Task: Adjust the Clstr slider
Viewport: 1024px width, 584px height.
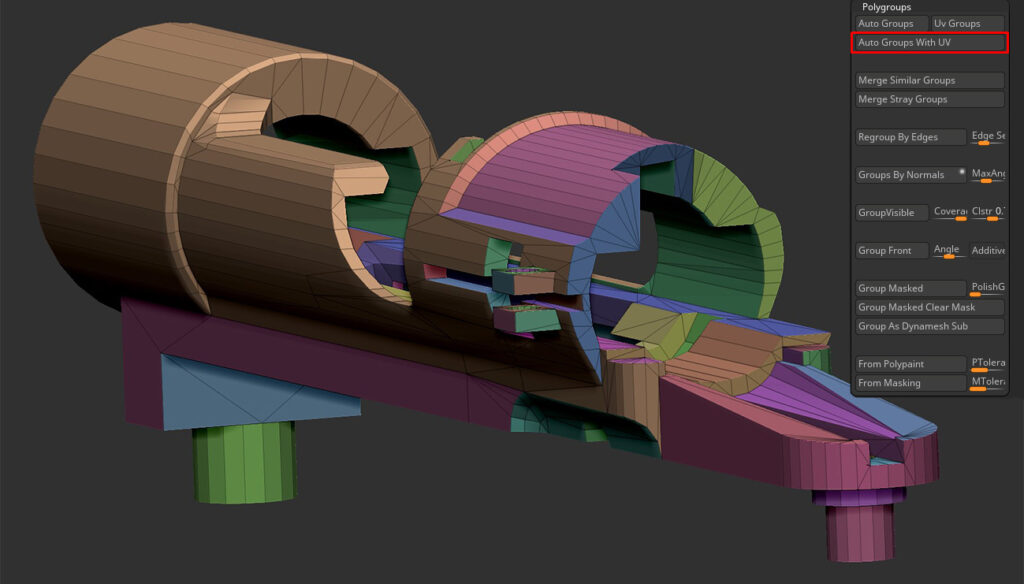Action: [987, 212]
